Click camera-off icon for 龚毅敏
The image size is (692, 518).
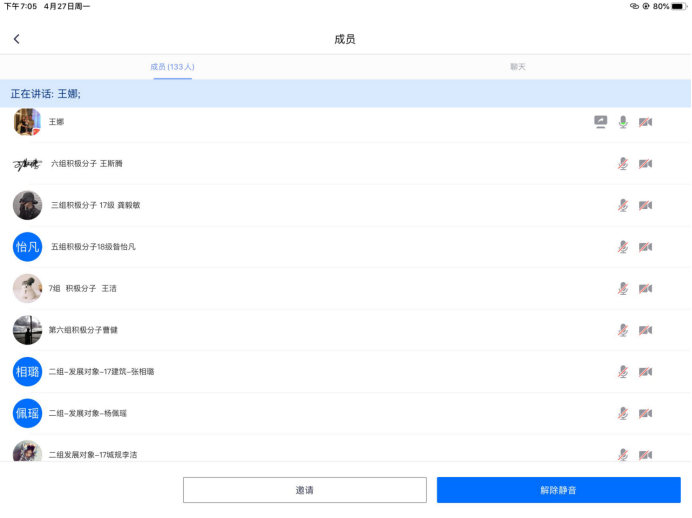tap(645, 205)
